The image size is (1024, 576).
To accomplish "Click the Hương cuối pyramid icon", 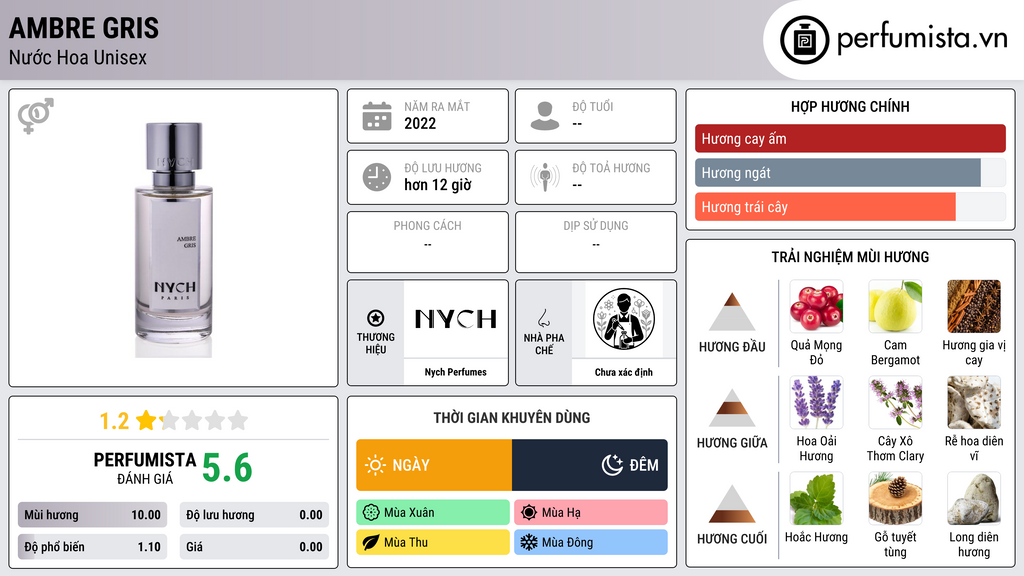I will (x=732, y=504).
